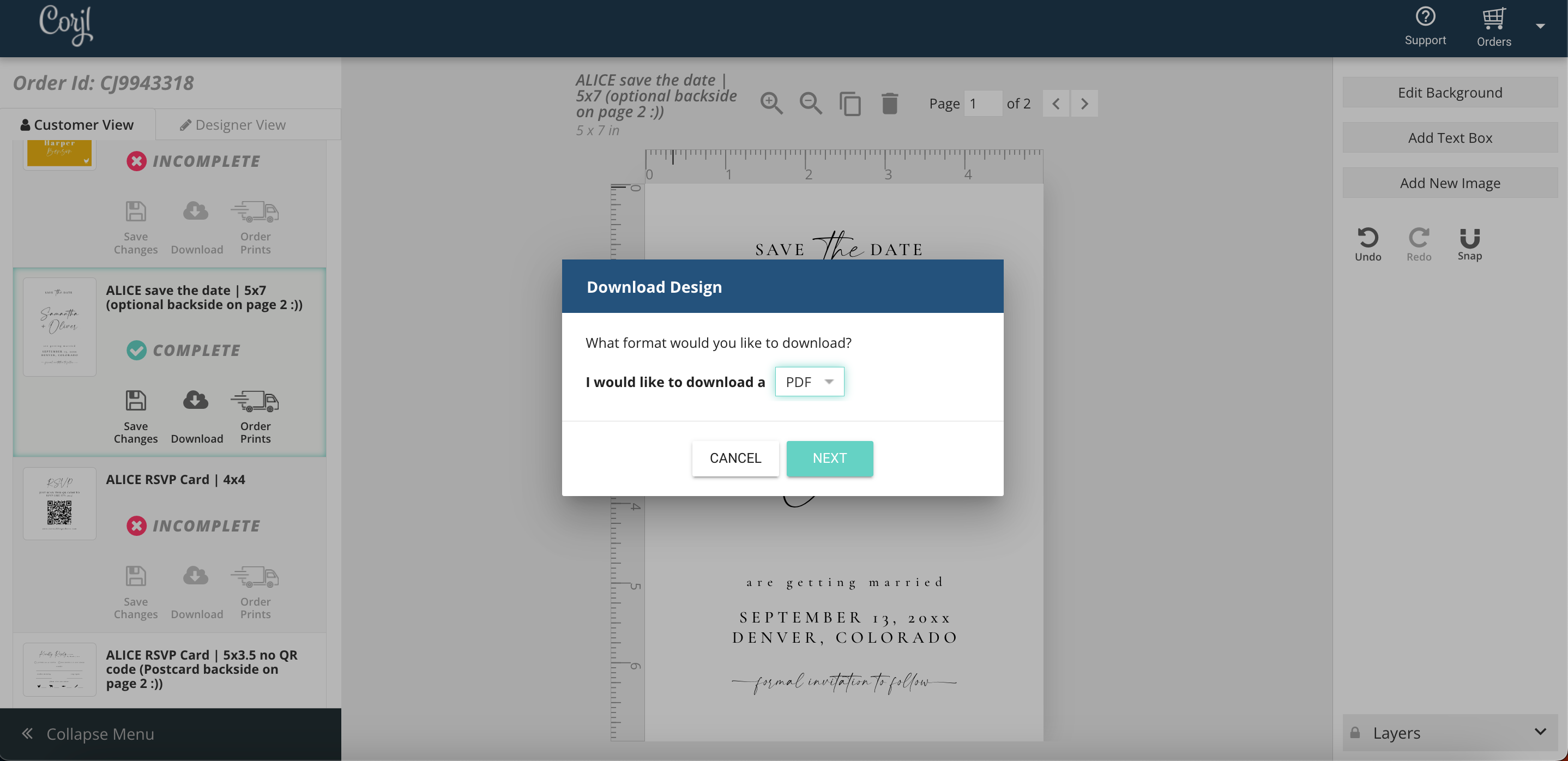Click the delete page trash icon

point(890,103)
